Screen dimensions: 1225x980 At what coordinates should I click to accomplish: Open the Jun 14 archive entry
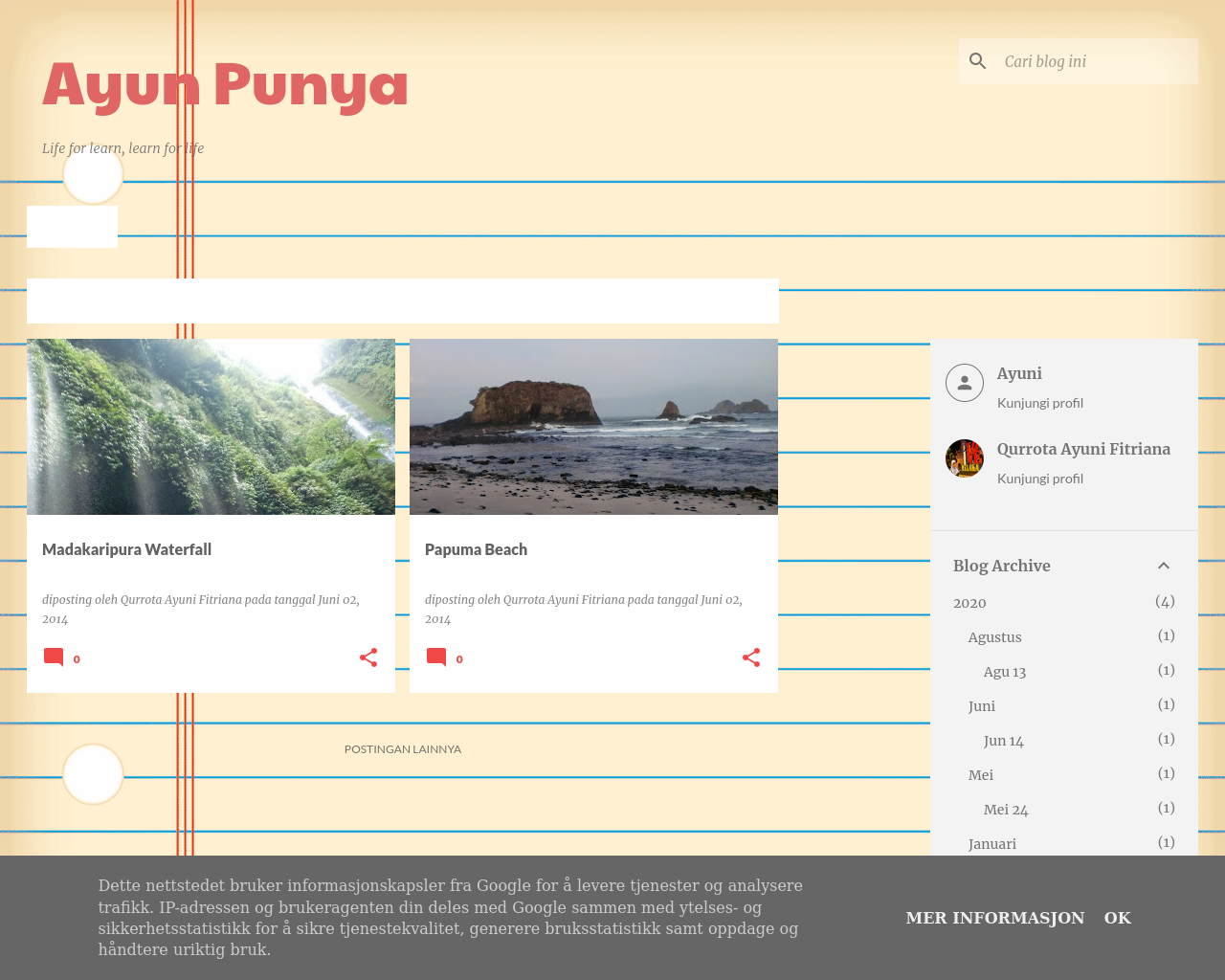(x=1004, y=741)
